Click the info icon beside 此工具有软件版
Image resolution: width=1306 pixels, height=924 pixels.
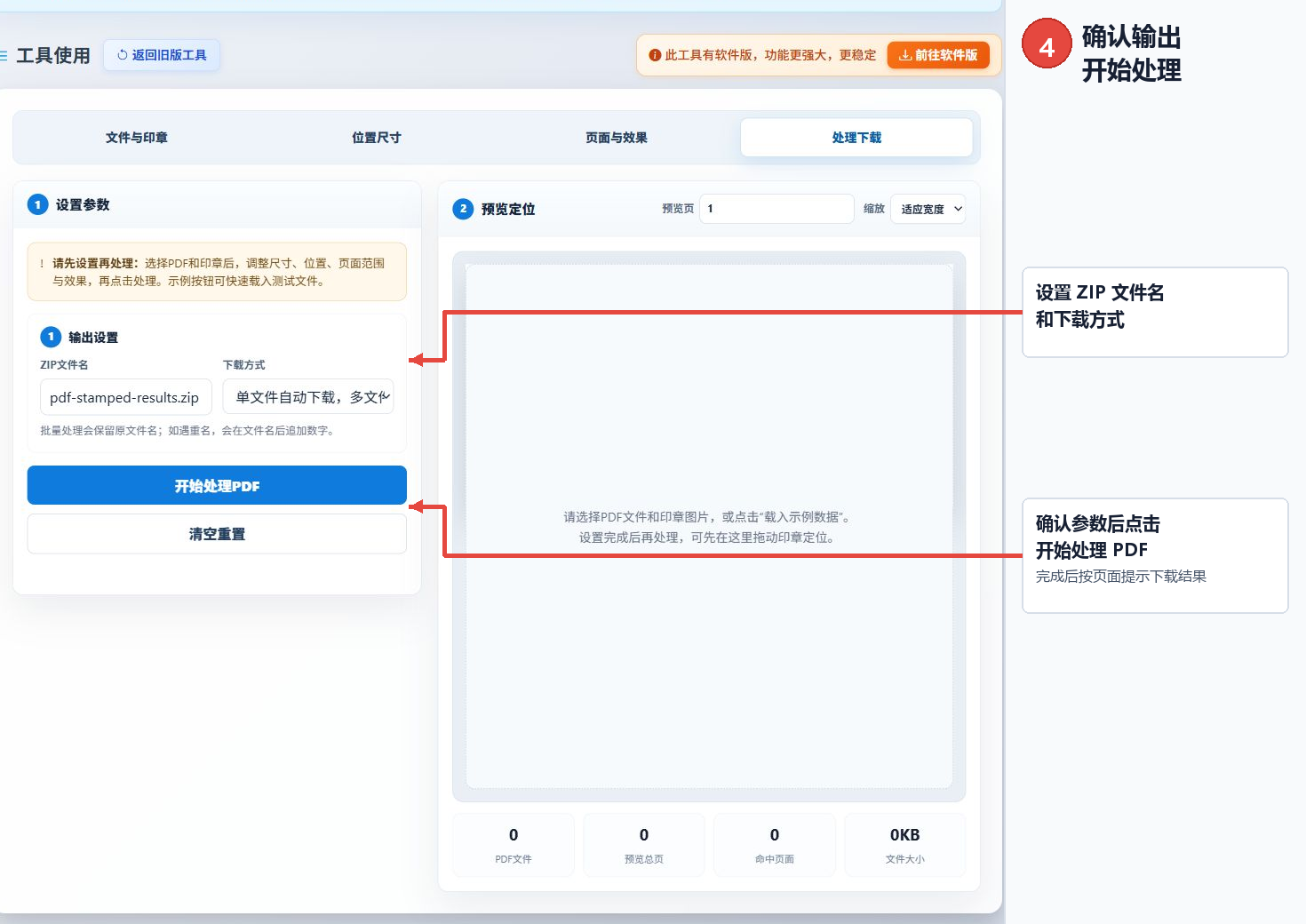coord(655,55)
